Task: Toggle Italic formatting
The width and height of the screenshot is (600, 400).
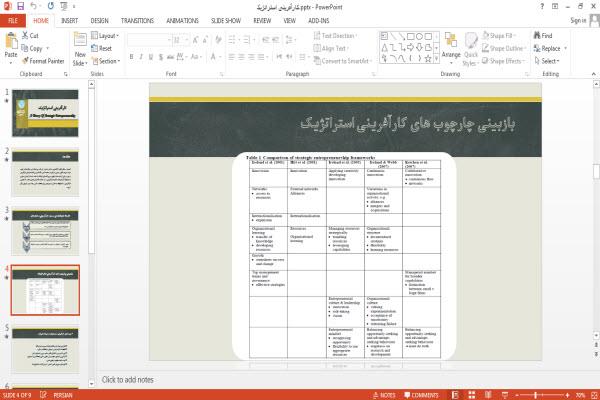Action: pyautogui.click(x=141, y=57)
